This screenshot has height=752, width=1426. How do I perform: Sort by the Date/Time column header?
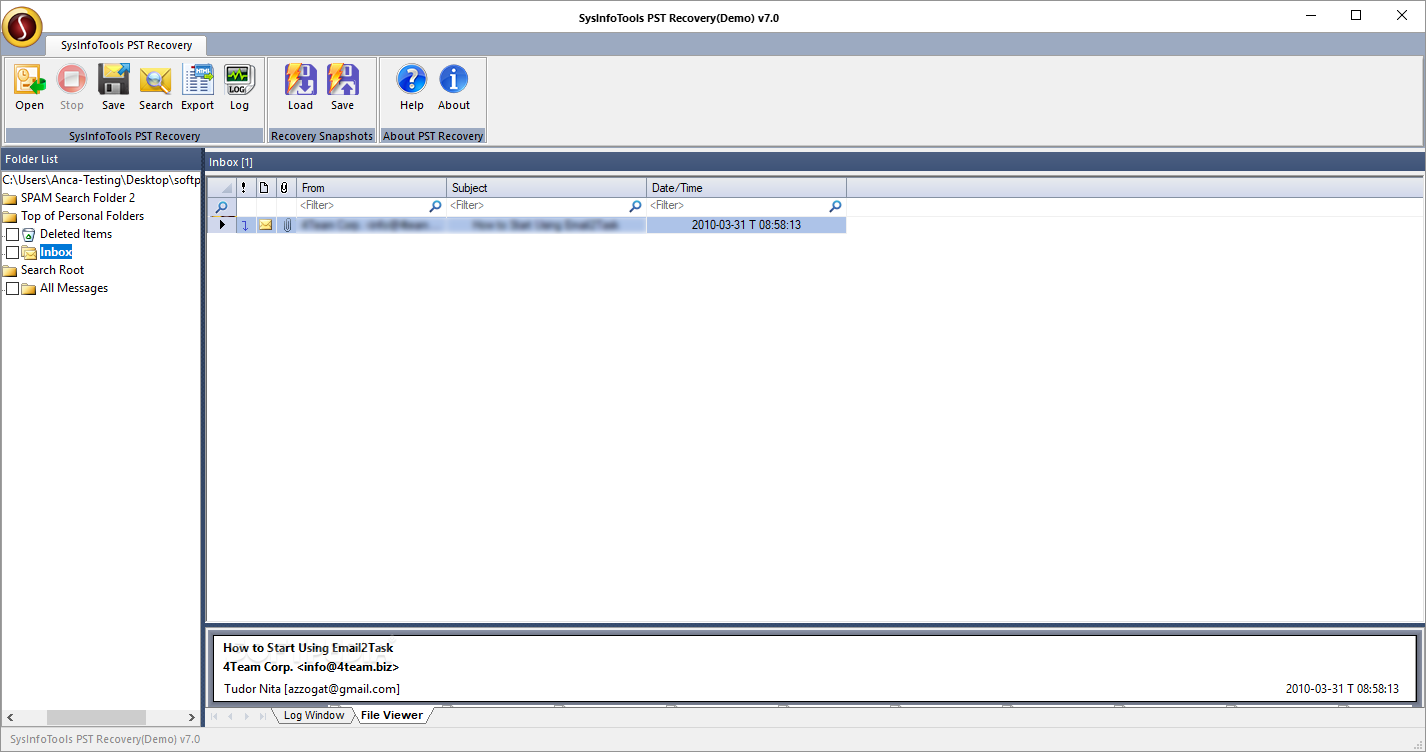point(746,188)
